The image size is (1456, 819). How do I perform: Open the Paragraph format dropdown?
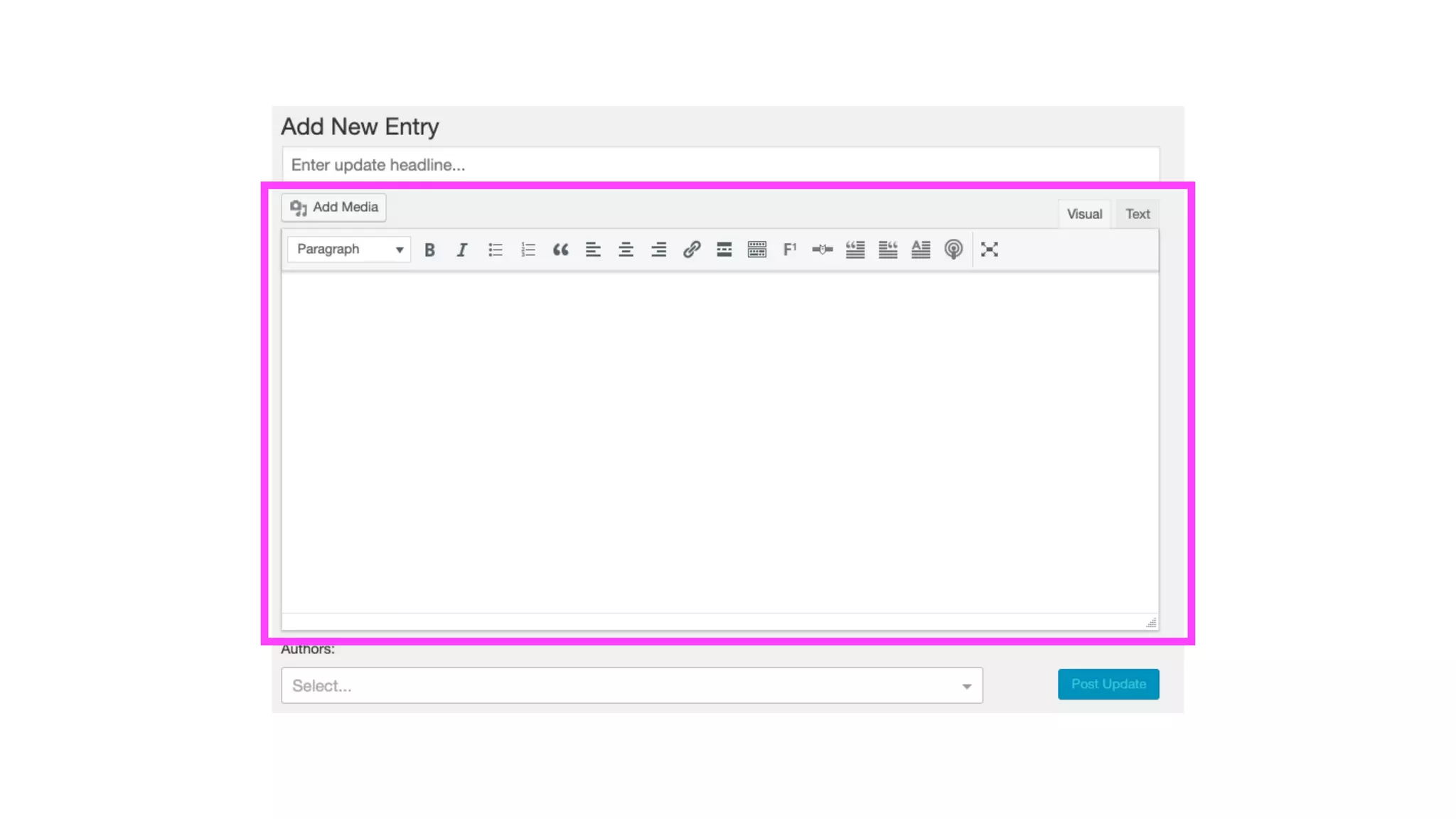click(348, 250)
